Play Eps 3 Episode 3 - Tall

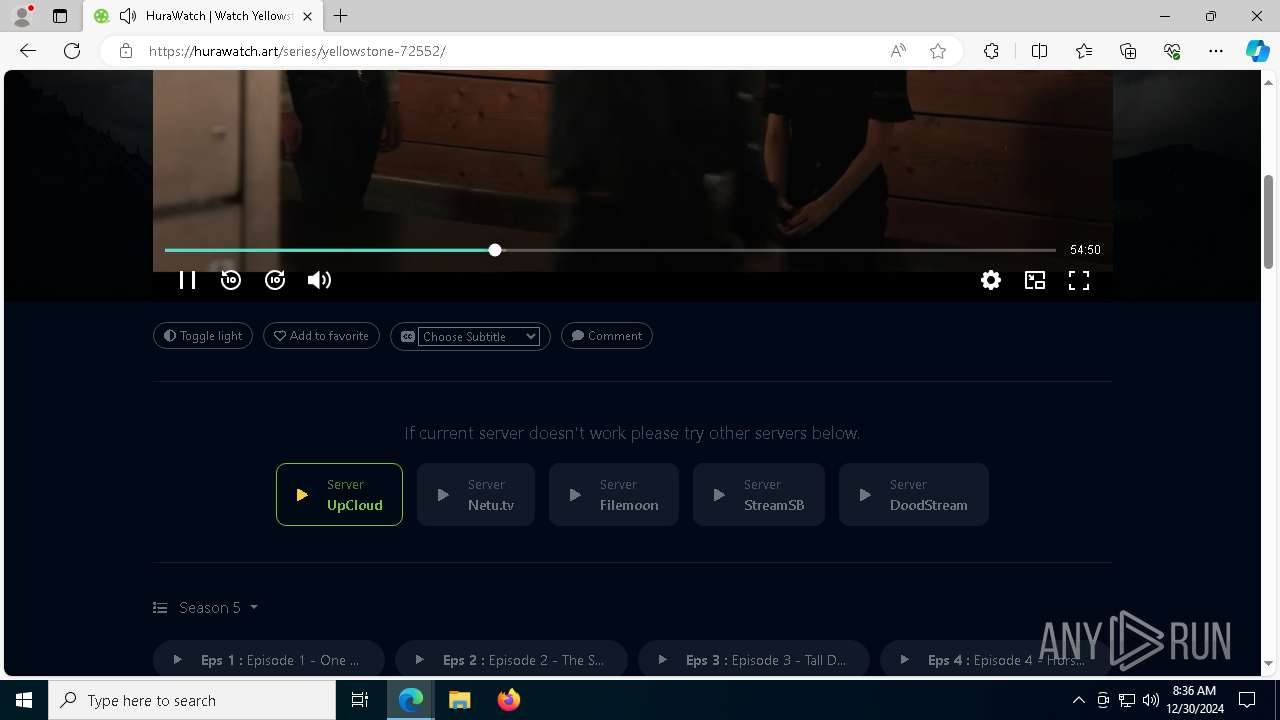(754, 660)
